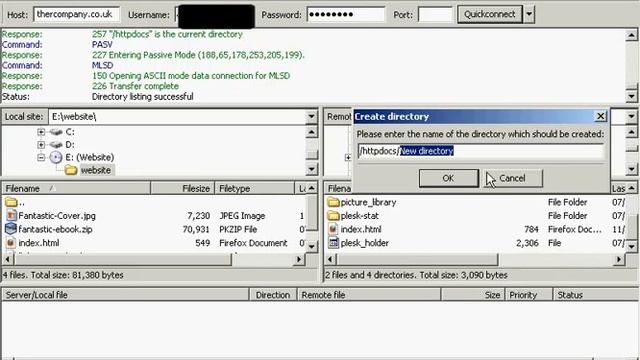
Task: Cancel the Create directory dialog
Action: pos(513,178)
